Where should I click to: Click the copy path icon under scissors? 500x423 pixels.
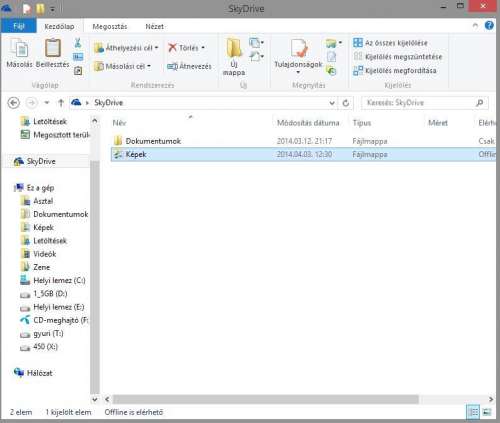click(x=78, y=57)
